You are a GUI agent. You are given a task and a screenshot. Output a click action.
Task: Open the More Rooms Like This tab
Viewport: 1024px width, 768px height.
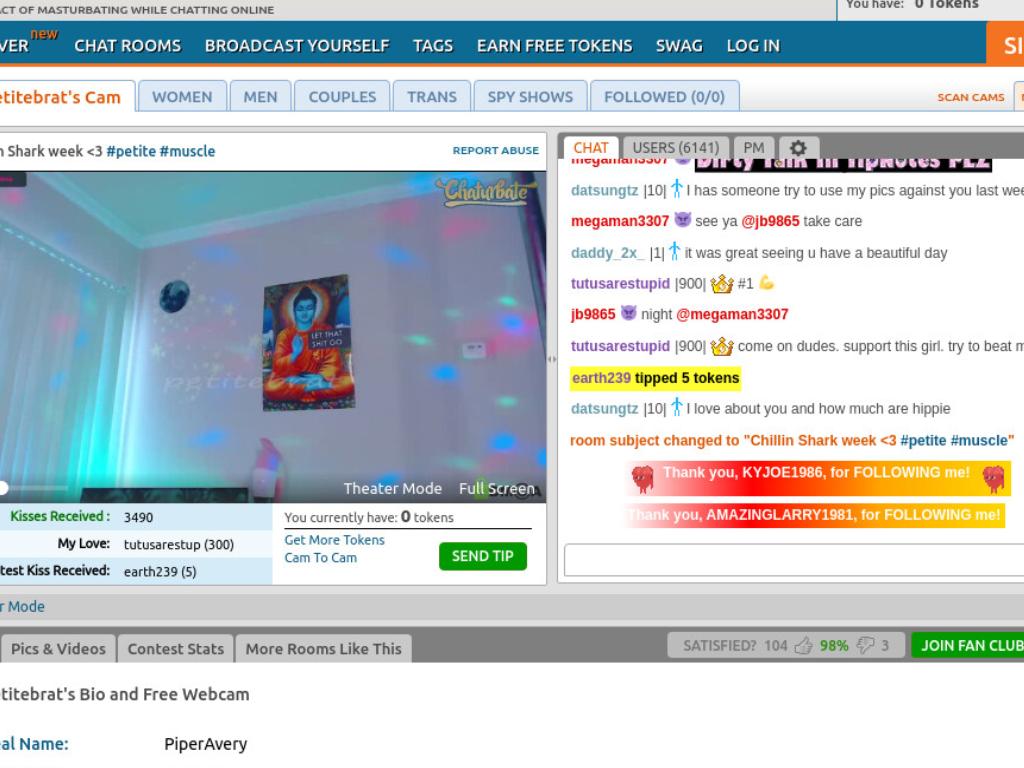point(323,648)
